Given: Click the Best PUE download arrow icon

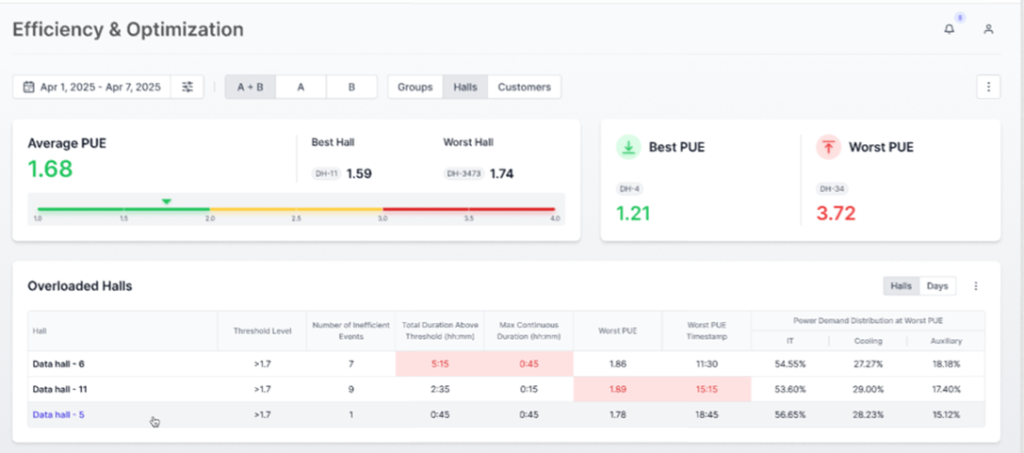Looking at the screenshot, I should 628,148.
